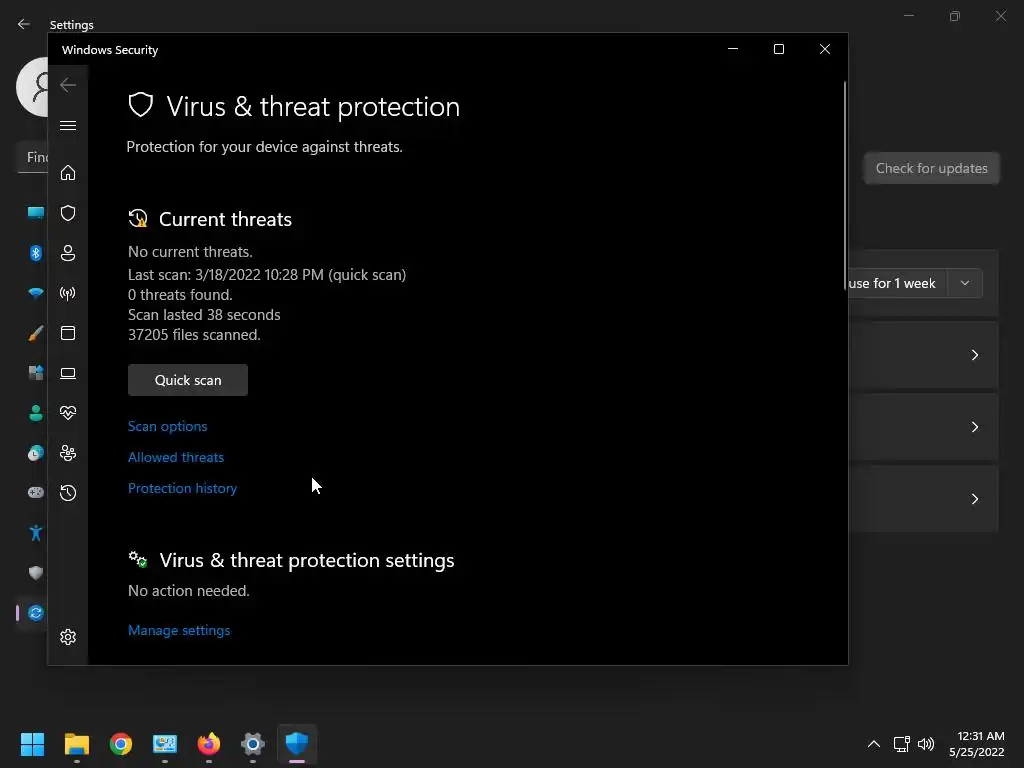Image resolution: width=1024 pixels, height=768 pixels.
Task: Open File Explorer from taskbar
Action: click(76, 744)
